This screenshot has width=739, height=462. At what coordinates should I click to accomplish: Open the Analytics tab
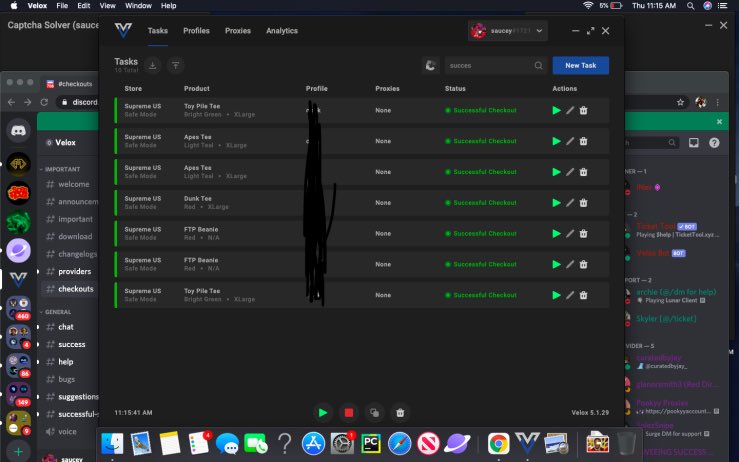tap(282, 31)
